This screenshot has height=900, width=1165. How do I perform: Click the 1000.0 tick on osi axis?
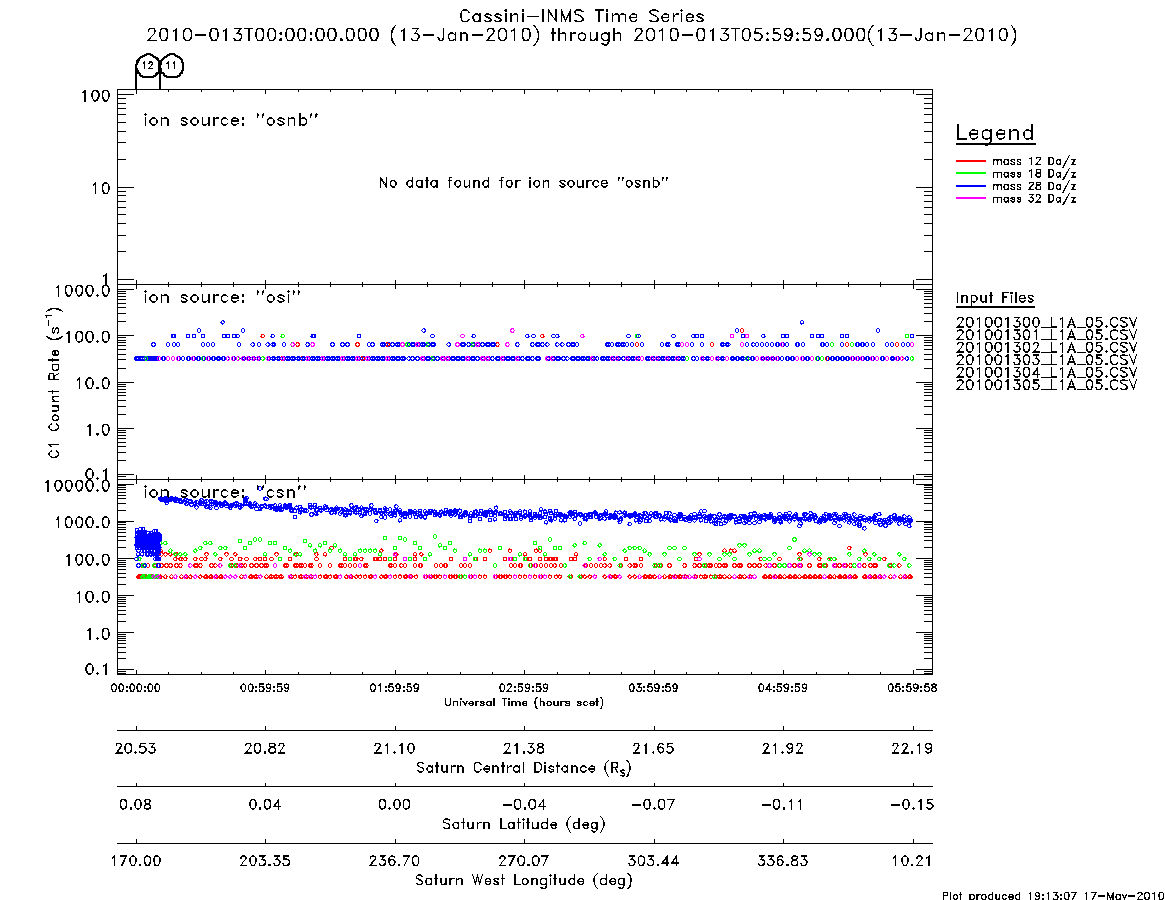[82, 291]
